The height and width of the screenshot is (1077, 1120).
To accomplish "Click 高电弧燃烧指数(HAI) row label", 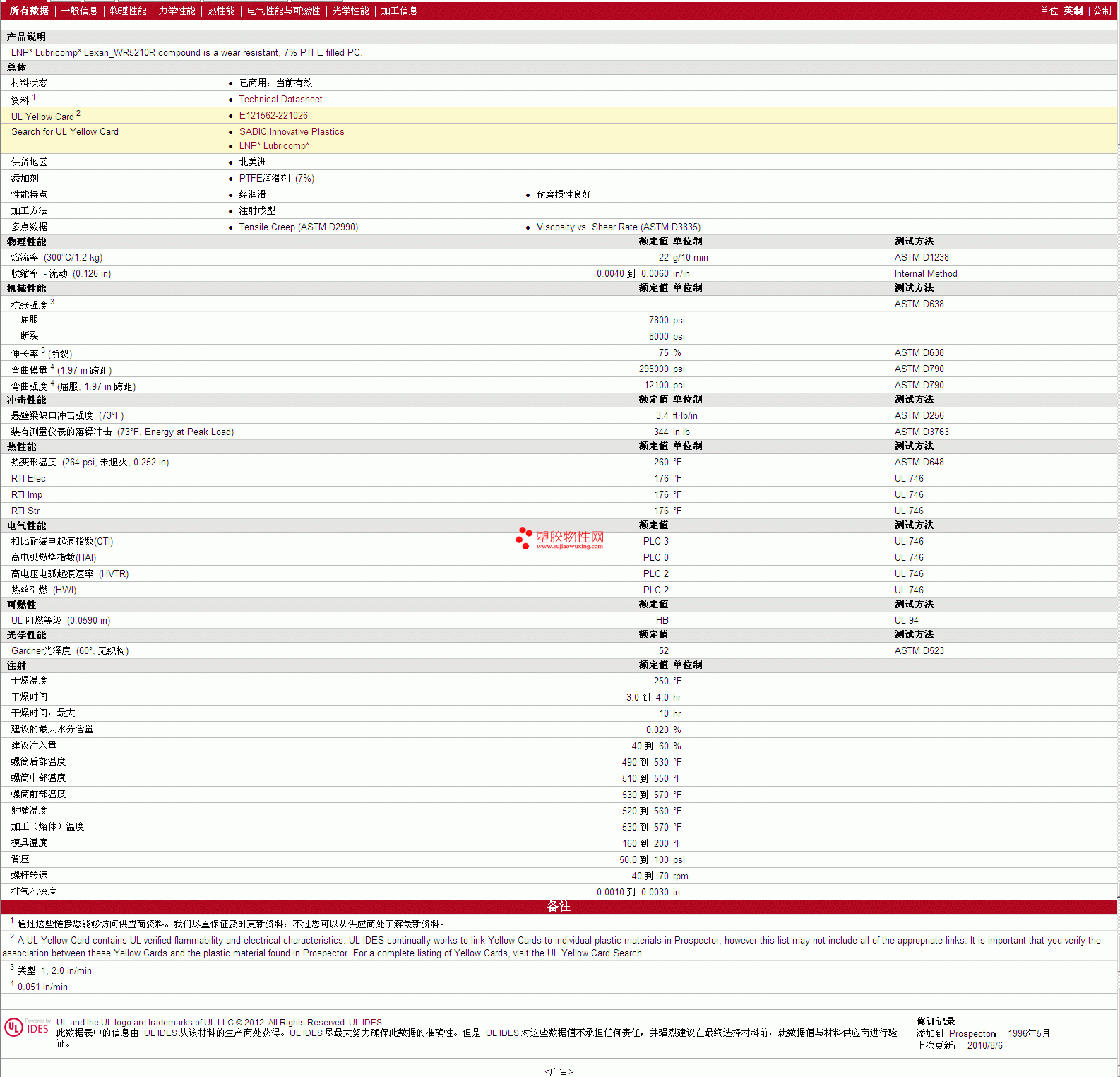I will pos(54,558).
